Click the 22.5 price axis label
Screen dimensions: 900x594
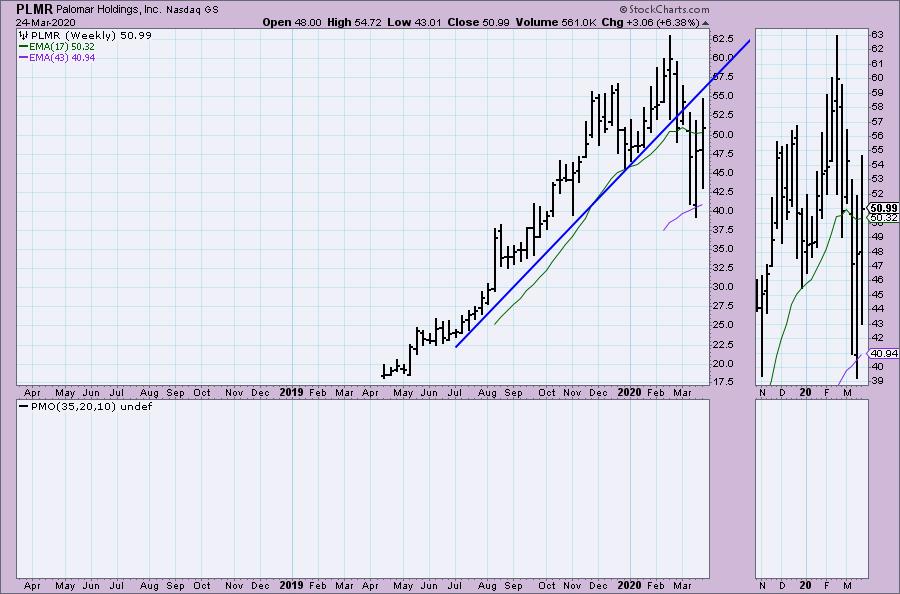click(723, 344)
